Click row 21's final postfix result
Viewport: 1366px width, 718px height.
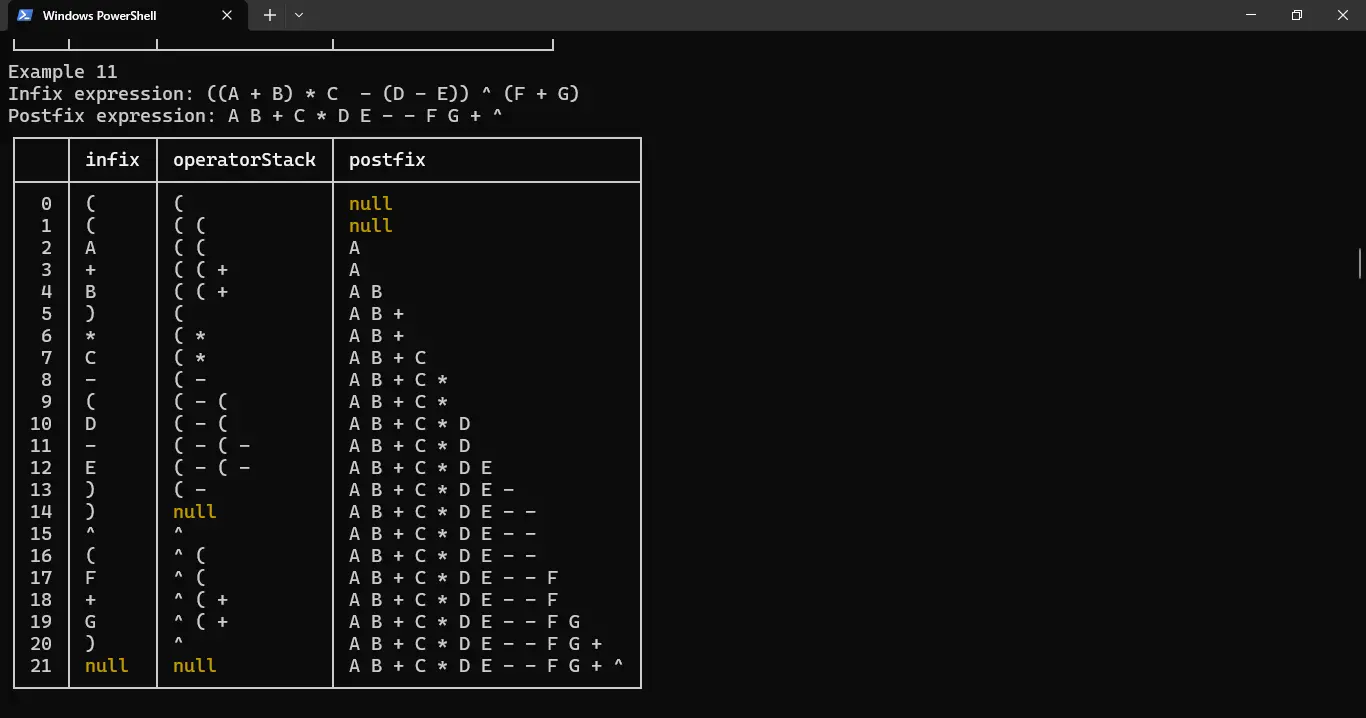coord(484,665)
